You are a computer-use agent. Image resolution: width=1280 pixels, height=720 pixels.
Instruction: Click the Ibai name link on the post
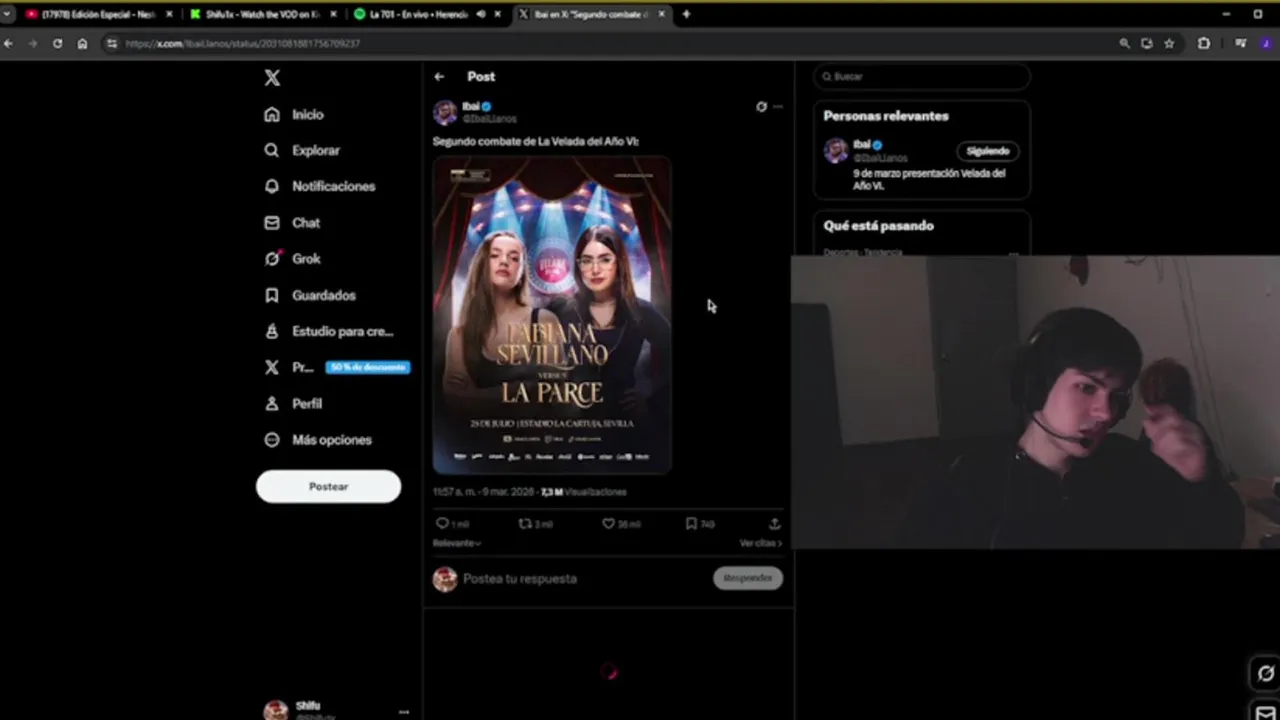tap(471, 106)
